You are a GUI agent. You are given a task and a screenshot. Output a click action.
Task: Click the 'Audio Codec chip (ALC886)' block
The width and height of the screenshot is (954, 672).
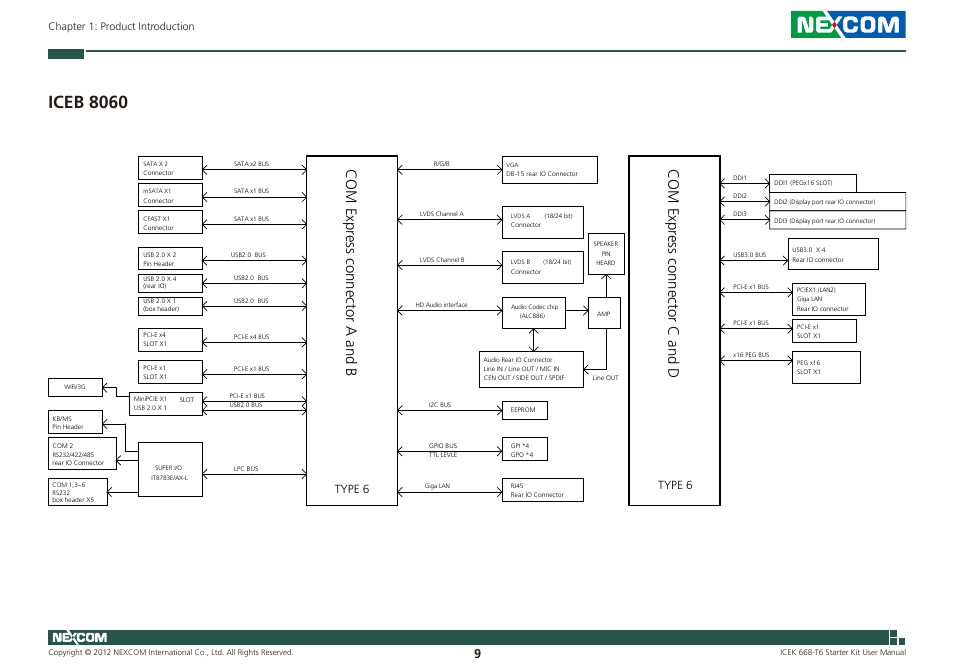534,313
